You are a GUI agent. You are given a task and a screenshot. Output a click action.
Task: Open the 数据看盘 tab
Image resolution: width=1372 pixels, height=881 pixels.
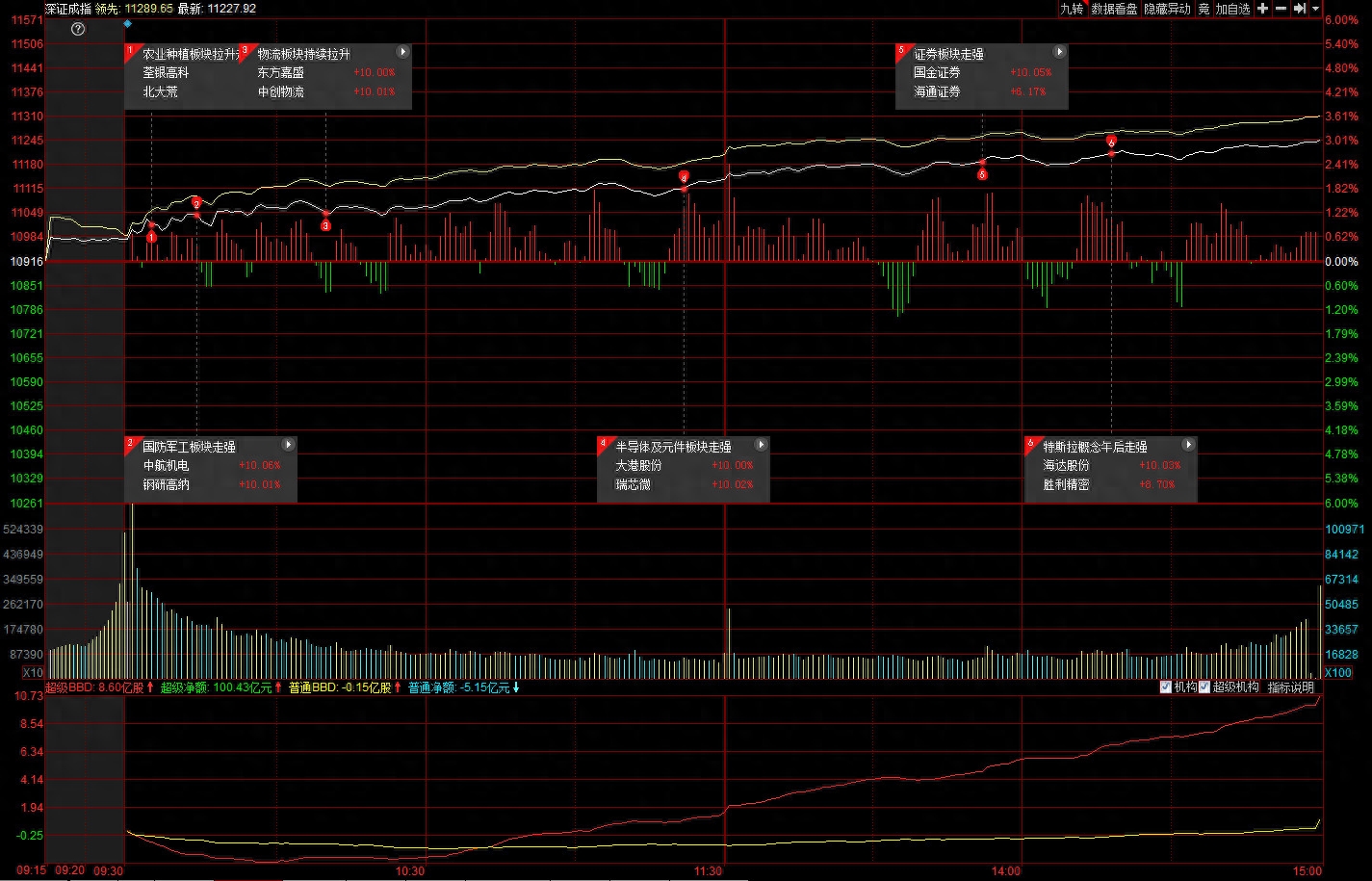[x=1114, y=9]
